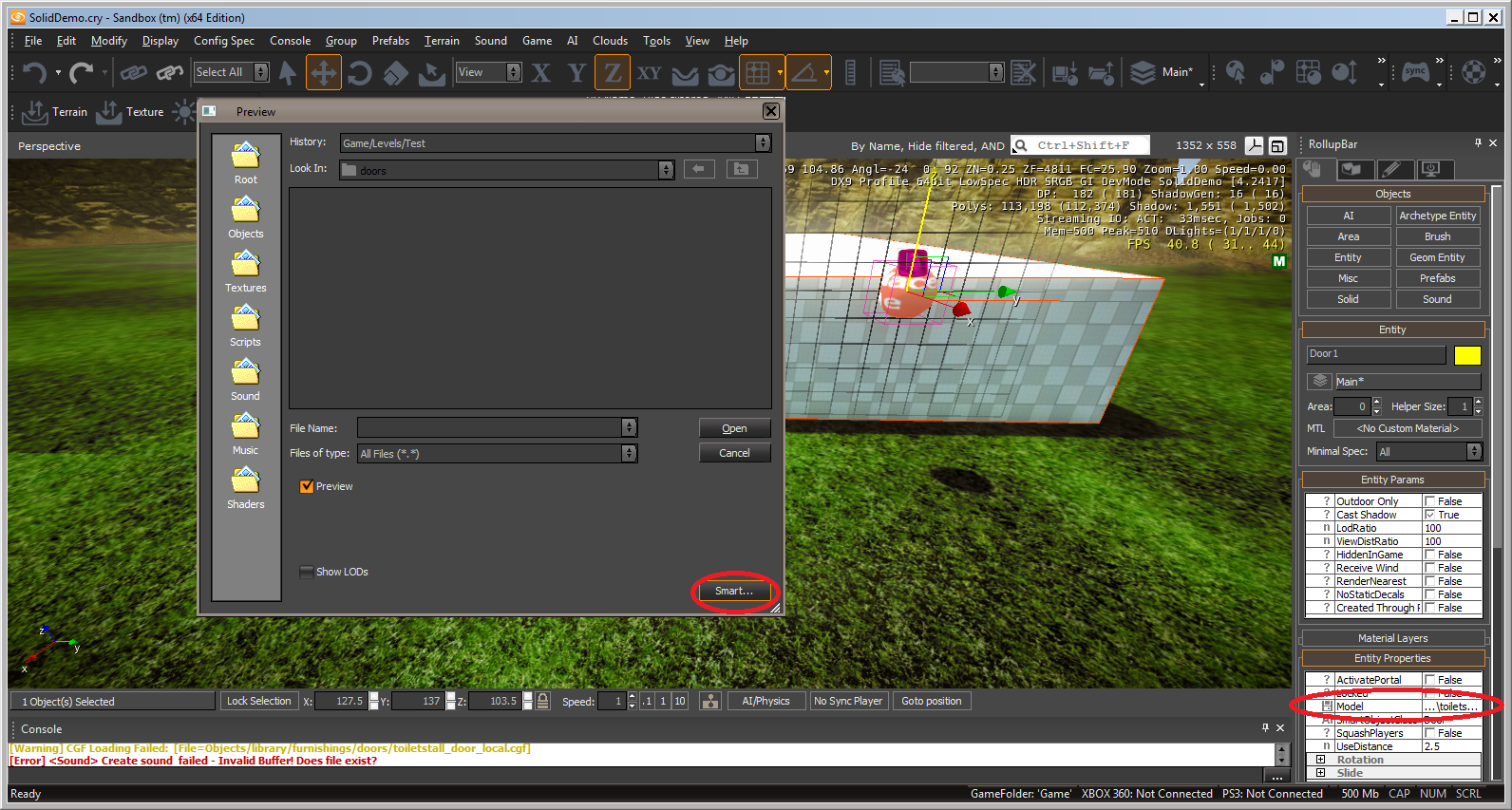The height and width of the screenshot is (810, 1512).
Task: Open the Textures folder shortcut in Preview
Action: click(x=246, y=272)
